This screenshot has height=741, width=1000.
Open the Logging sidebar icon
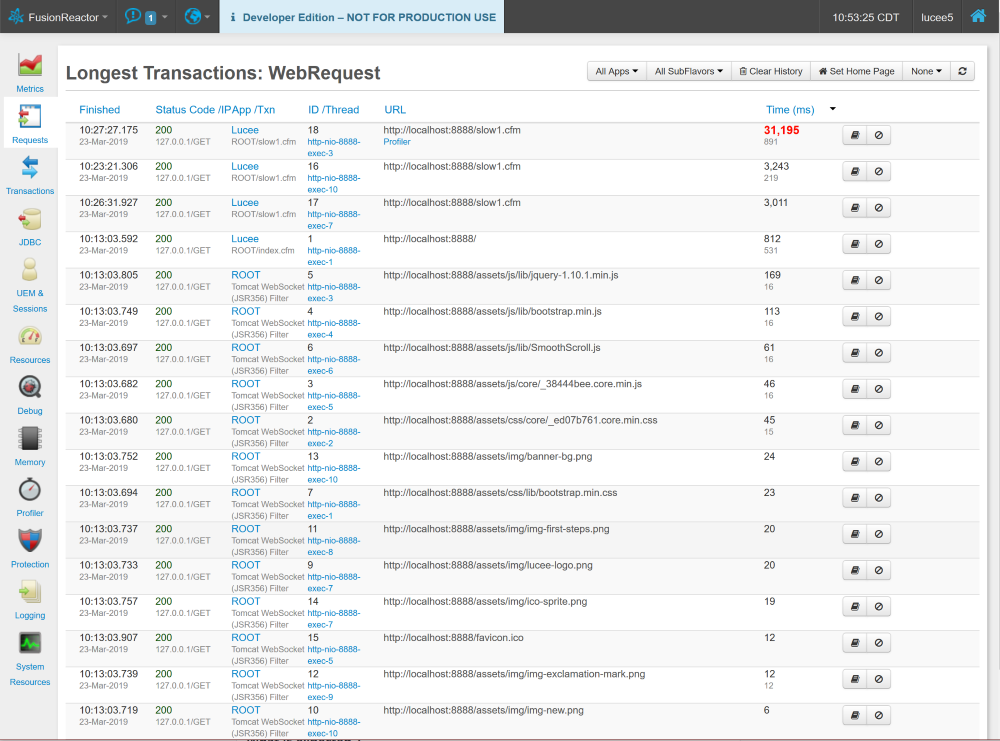pos(30,592)
